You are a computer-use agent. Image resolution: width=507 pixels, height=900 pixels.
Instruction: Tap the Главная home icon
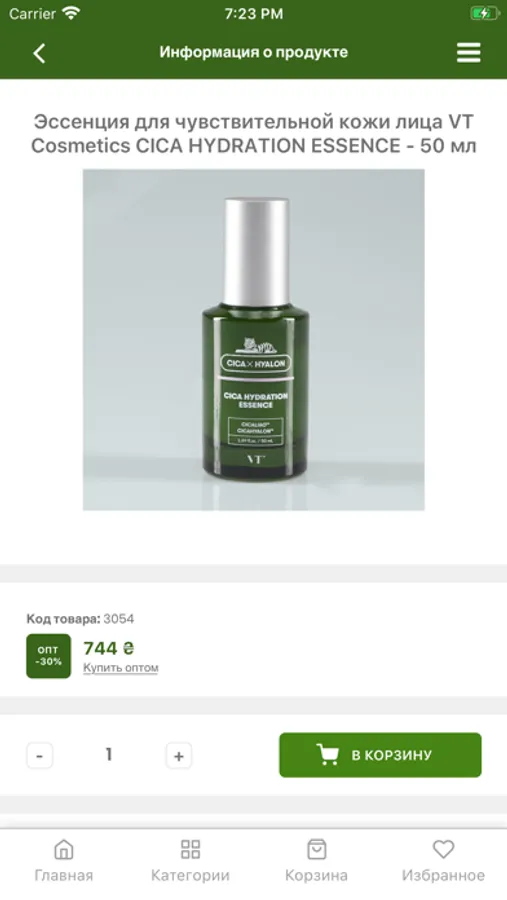[64, 849]
